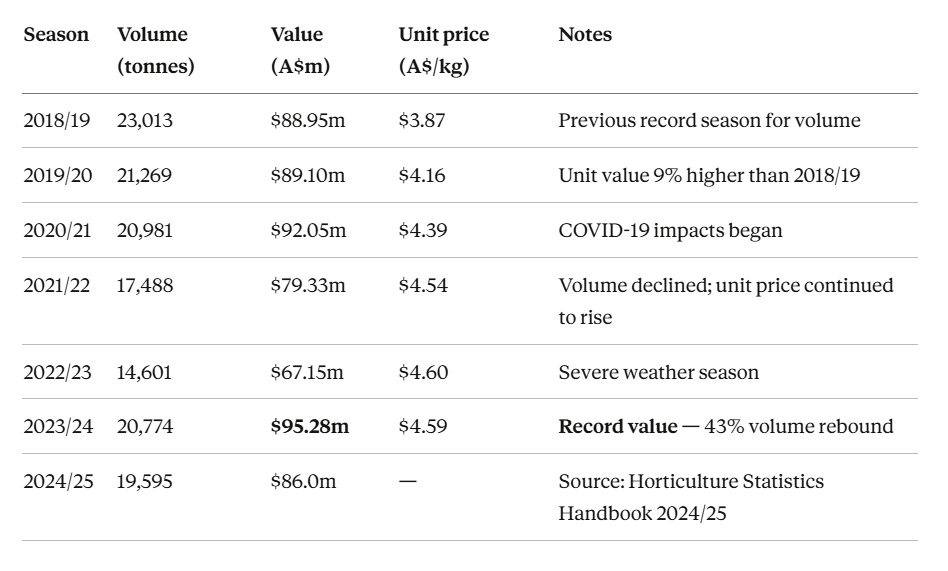Click the 17,488 volume cell
This screenshot has height=571, width=948.
[145, 285]
